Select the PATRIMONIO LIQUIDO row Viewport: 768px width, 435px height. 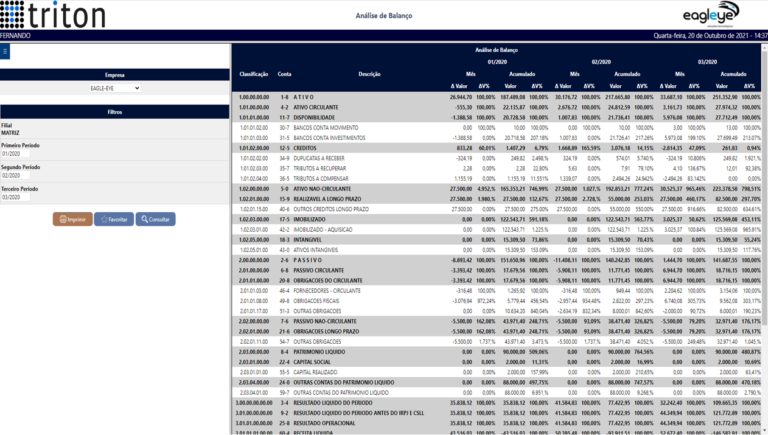click(x=497, y=352)
